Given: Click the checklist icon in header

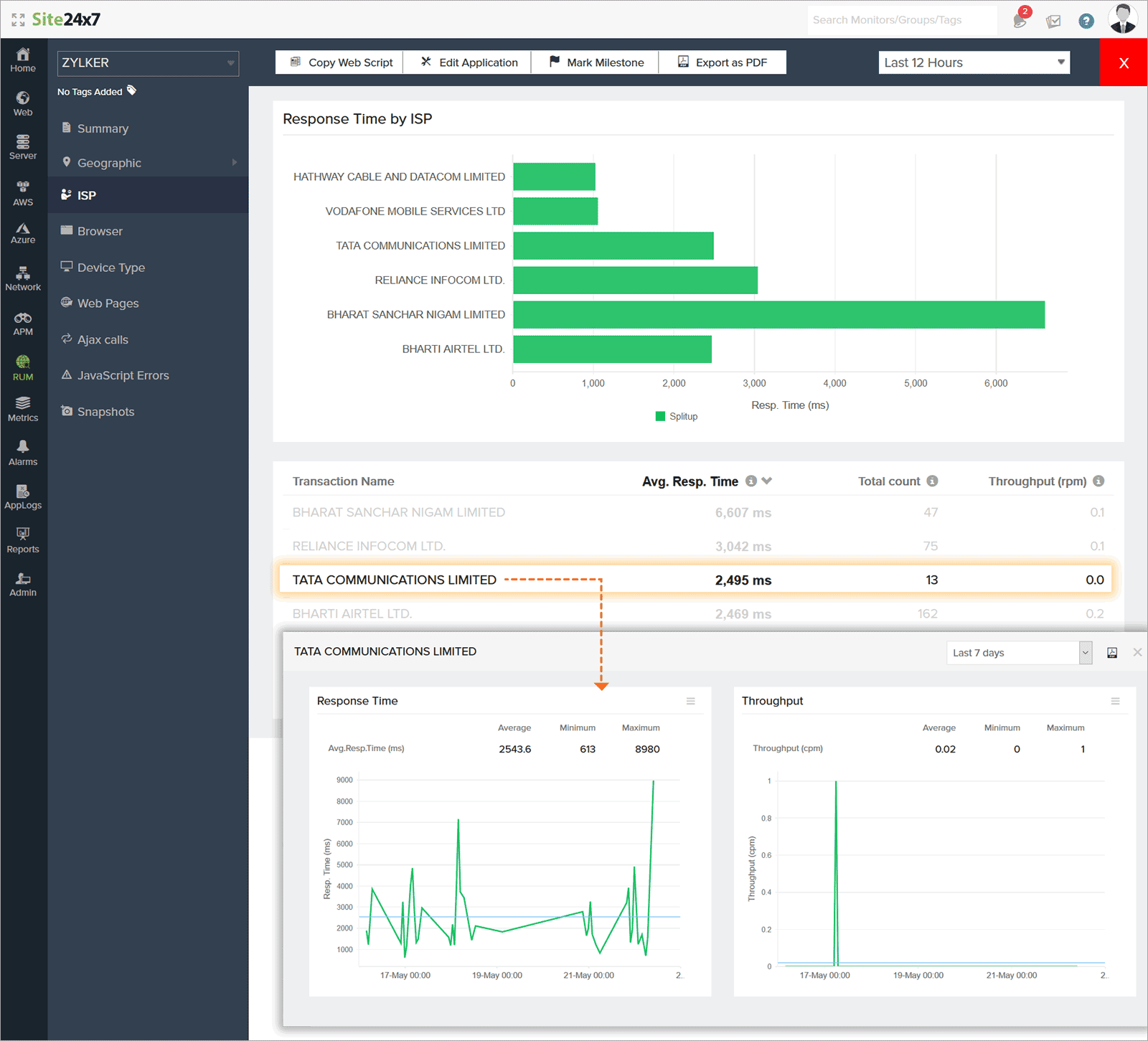Looking at the screenshot, I should coord(1053,21).
